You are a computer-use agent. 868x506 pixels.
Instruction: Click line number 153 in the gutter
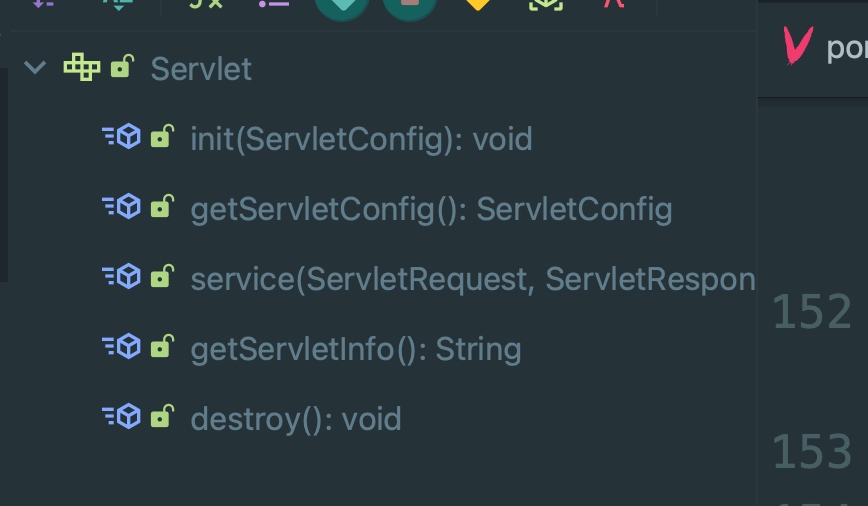tap(812, 451)
